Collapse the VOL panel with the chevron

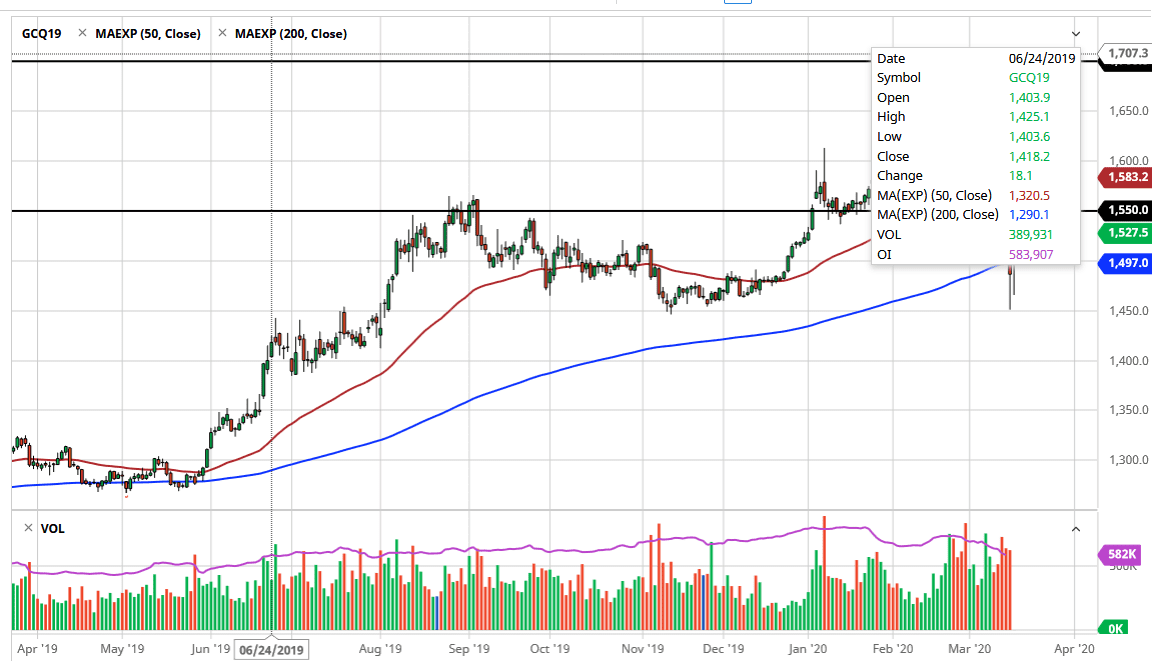pyautogui.click(x=1076, y=529)
